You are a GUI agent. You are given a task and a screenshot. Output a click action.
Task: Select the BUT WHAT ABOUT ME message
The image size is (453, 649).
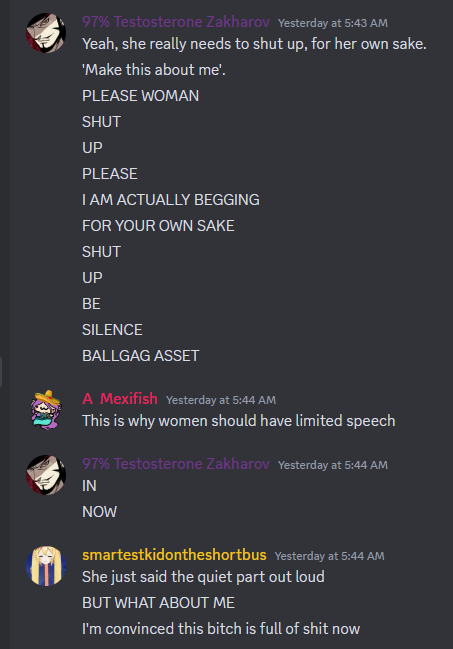(x=158, y=603)
